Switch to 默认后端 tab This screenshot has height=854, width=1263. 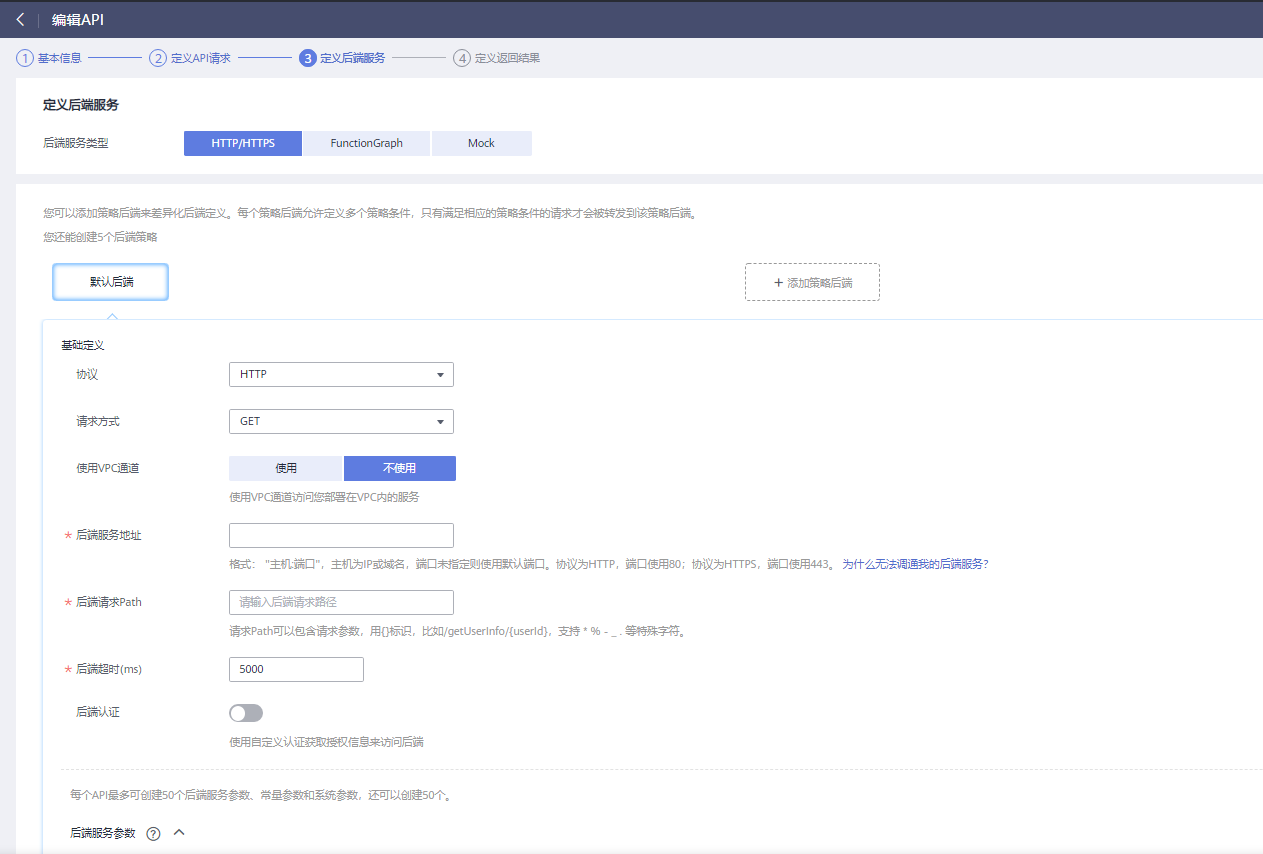pyautogui.click(x=111, y=282)
